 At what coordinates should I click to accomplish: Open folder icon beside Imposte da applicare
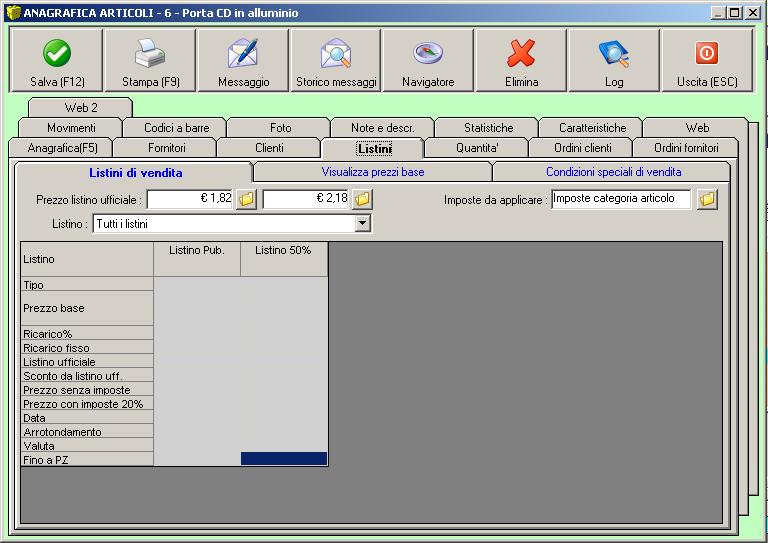pyautogui.click(x=708, y=199)
